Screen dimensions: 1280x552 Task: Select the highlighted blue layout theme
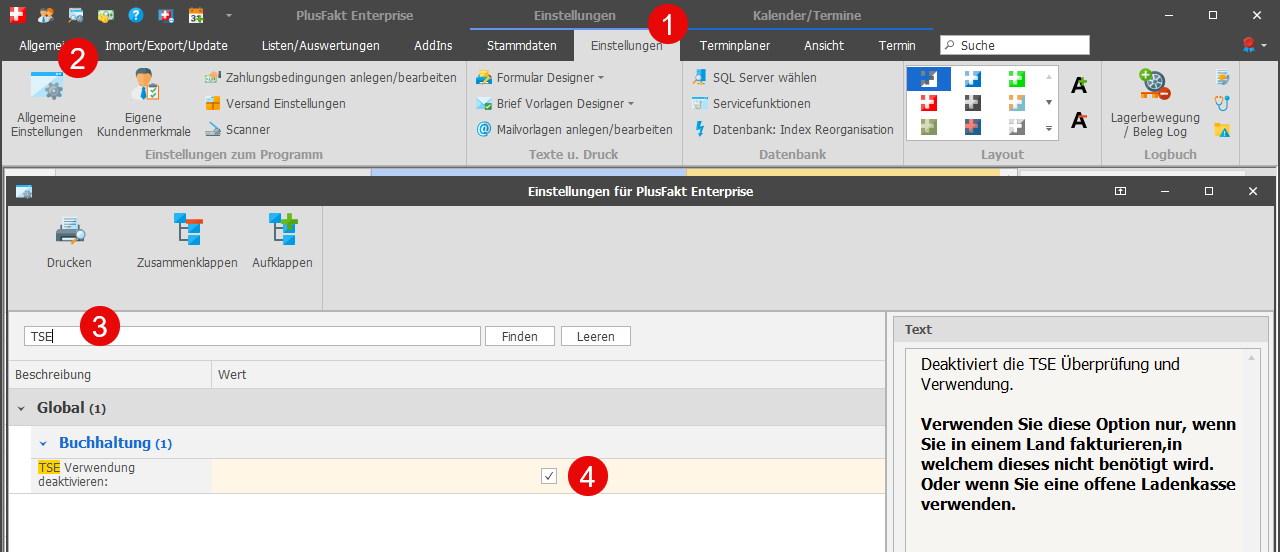pyautogui.click(x=929, y=79)
